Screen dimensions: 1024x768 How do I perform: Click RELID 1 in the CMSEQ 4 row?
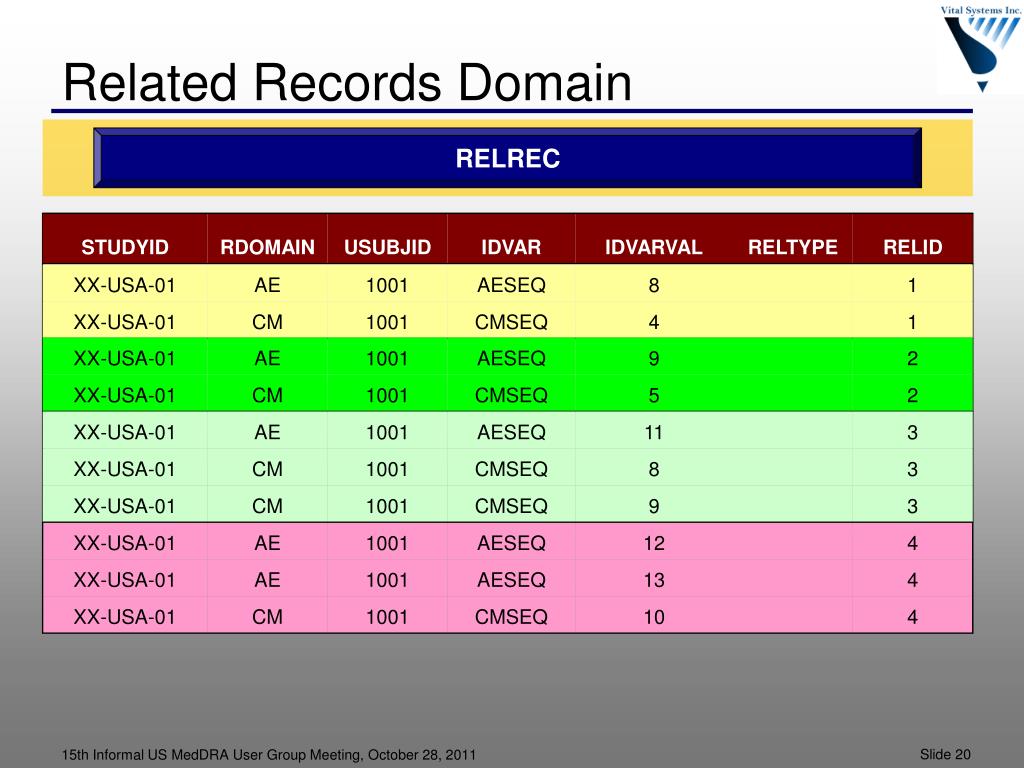pyautogui.click(x=912, y=322)
